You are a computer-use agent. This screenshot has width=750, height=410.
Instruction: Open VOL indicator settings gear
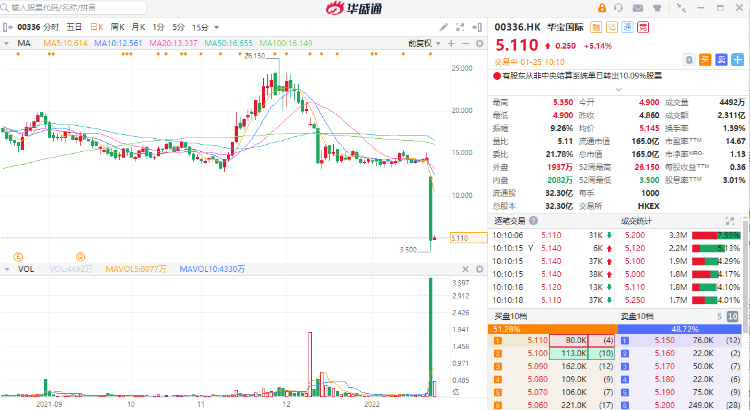479,269
